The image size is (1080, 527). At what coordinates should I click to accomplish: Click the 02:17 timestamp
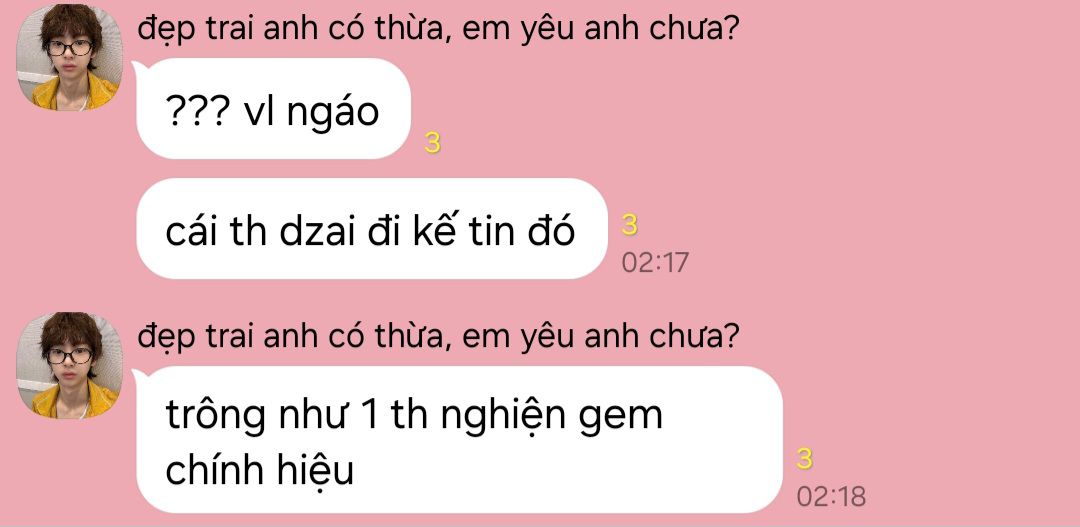pyautogui.click(x=654, y=262)
